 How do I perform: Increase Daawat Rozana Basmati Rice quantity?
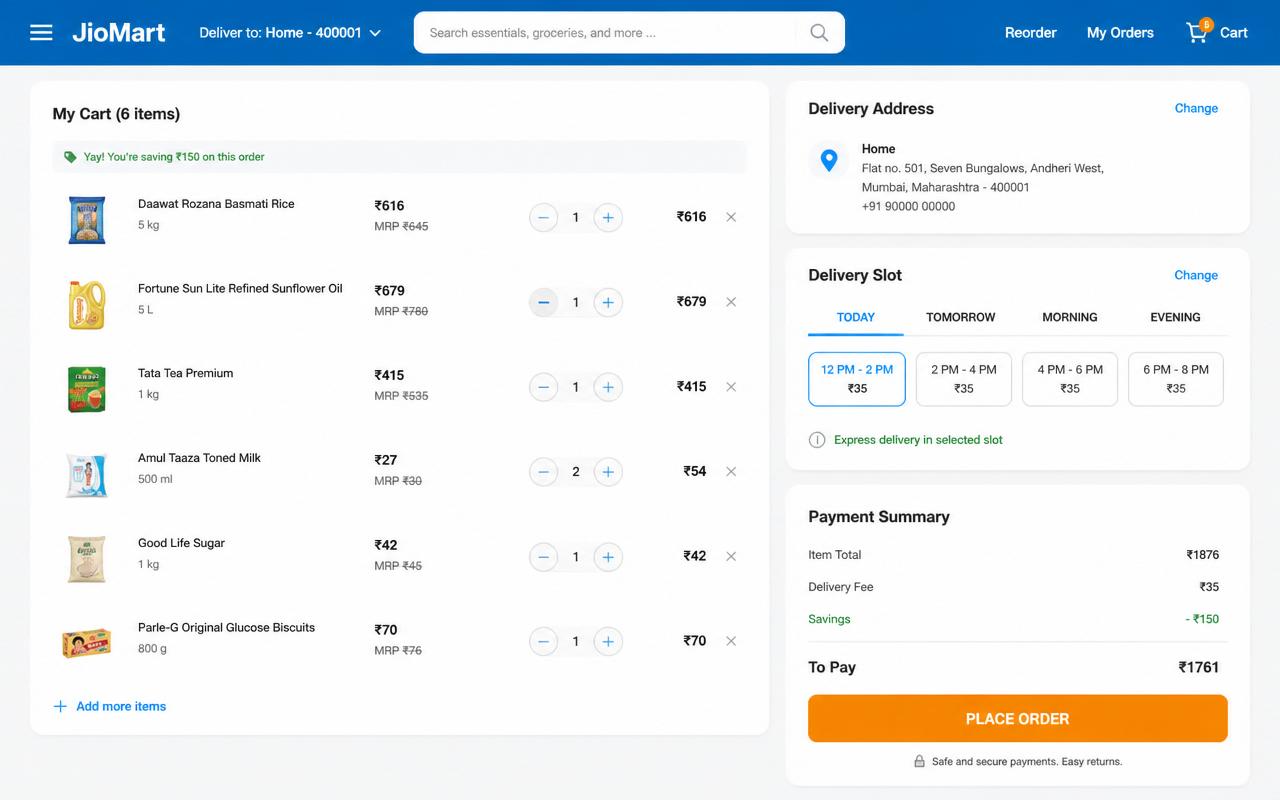[x=608, y=217]
